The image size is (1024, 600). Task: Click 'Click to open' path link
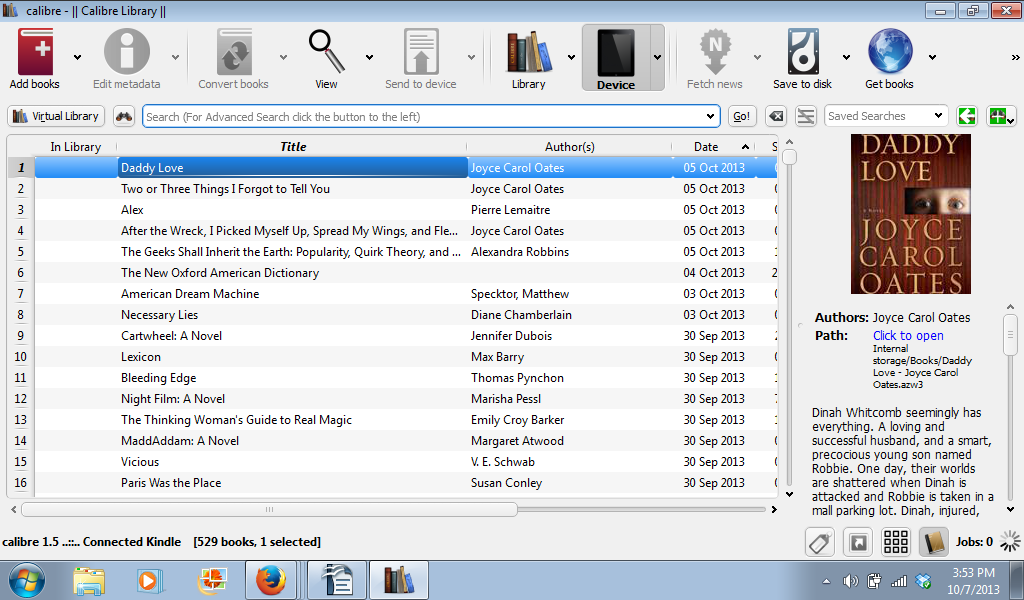click(908, 336)
